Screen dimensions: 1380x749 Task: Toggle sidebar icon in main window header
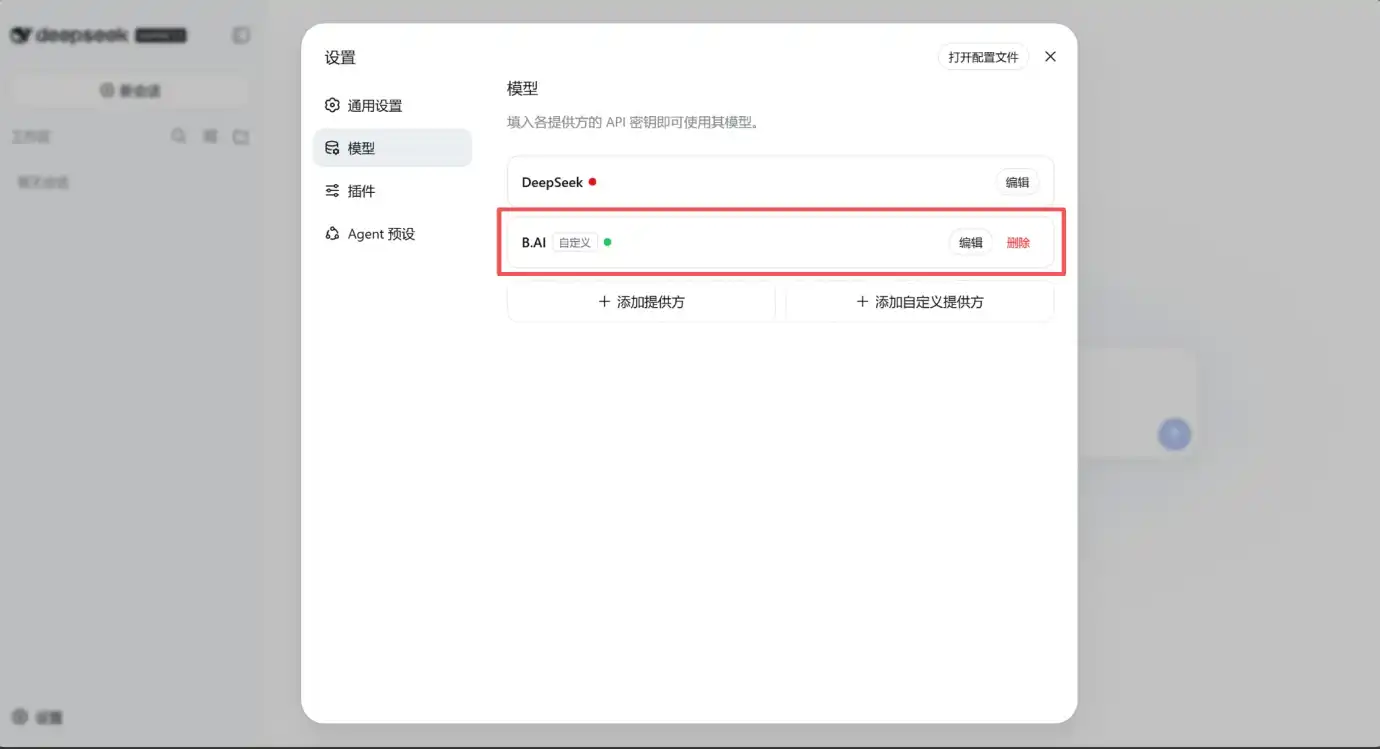[241, 35]
